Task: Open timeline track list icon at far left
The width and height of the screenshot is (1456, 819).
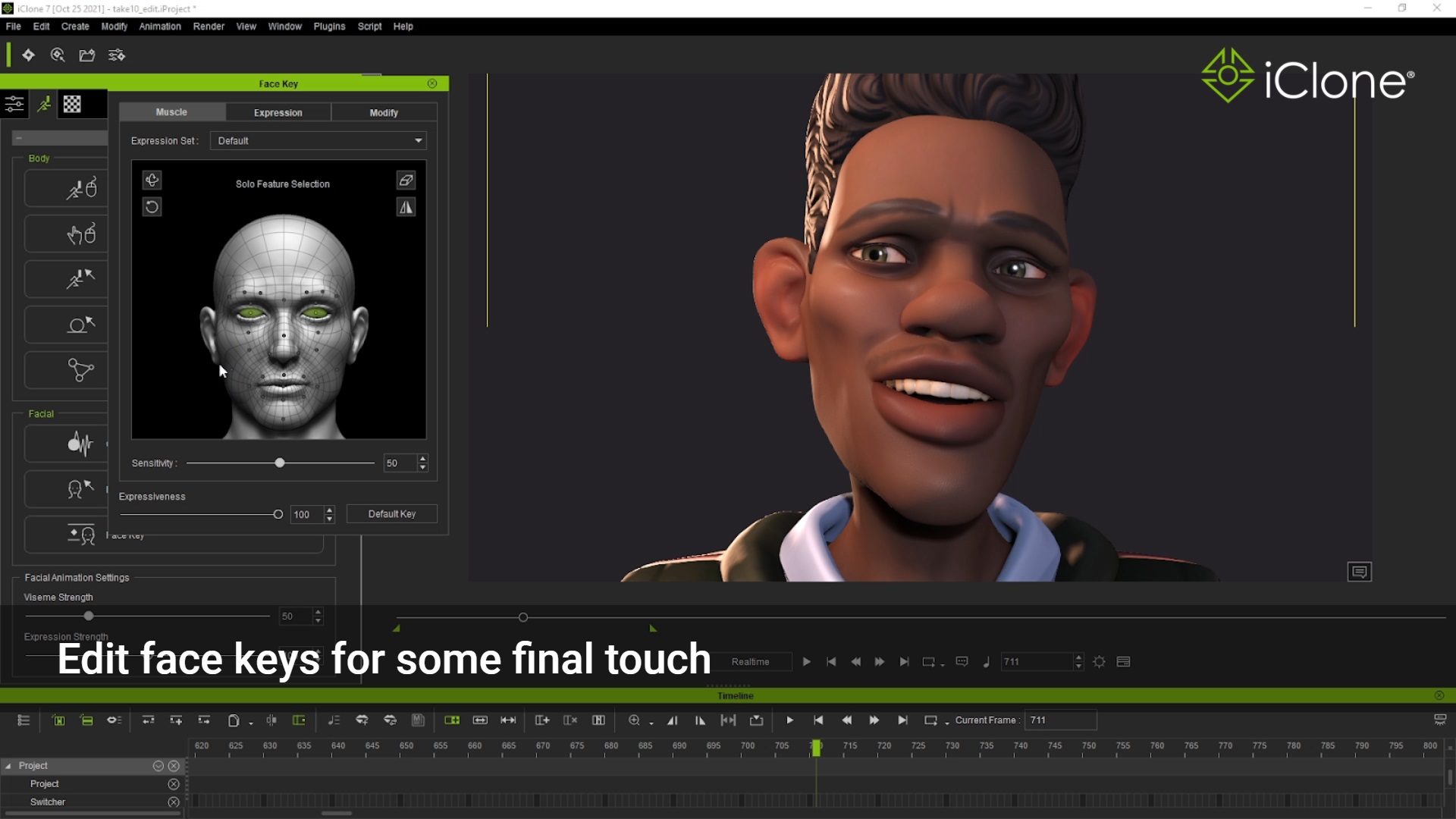Action: (24, 720)
